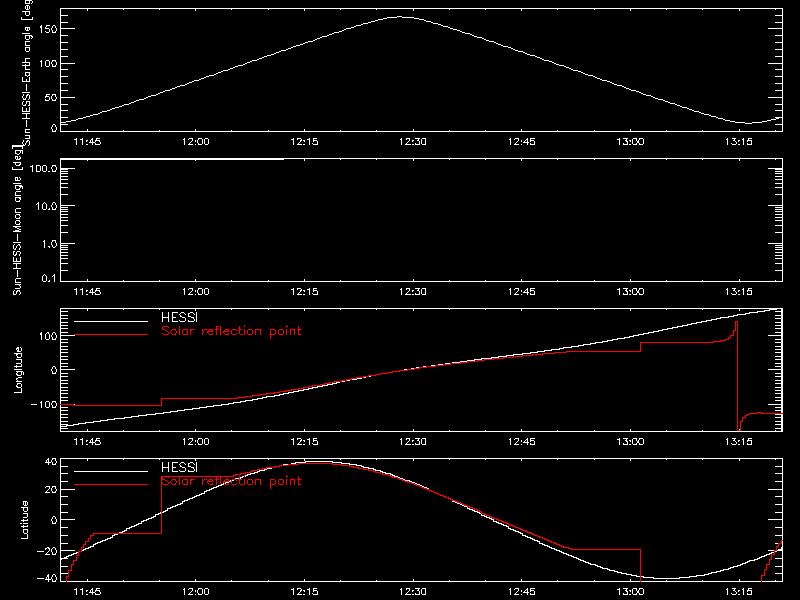Click the -40 tick label on Latitude plot
The height and width of the screenshot is (600, 800).
click(x=46, y=578)
